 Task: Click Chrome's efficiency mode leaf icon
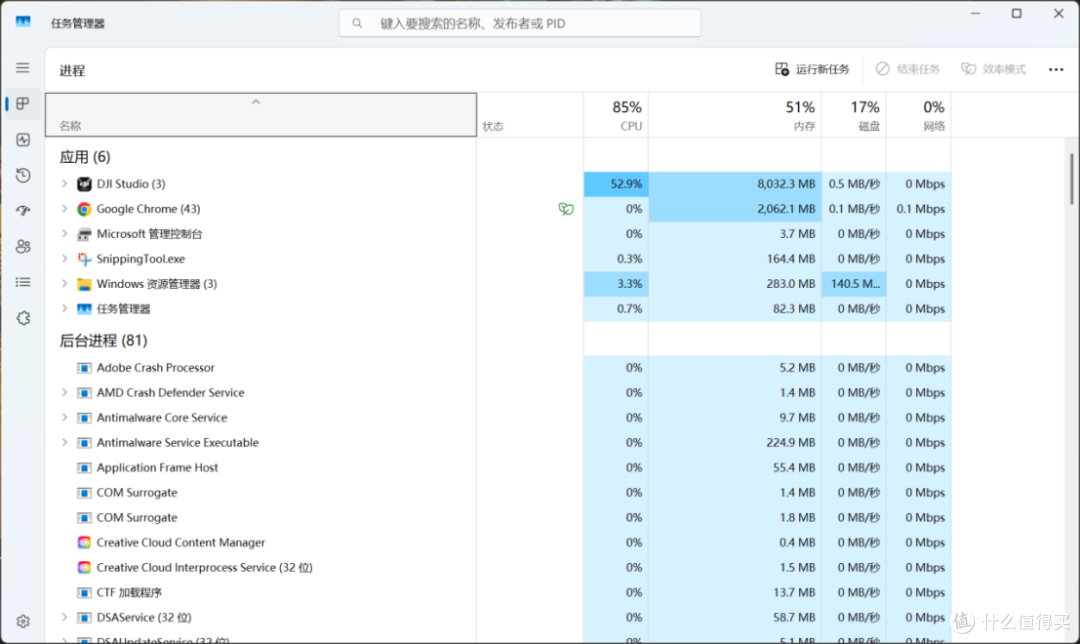(x=565, y=209)
